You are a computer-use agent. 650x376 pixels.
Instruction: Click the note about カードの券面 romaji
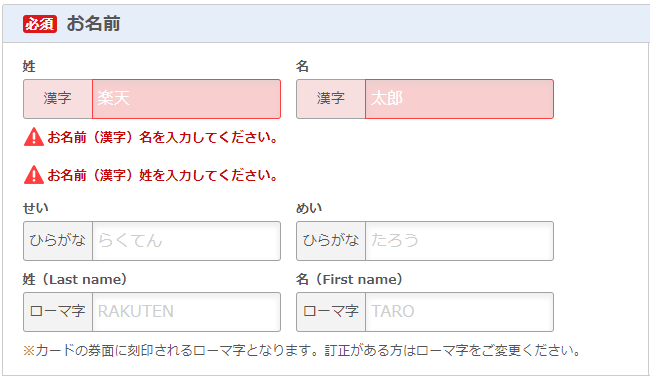(x=302, y=351)
